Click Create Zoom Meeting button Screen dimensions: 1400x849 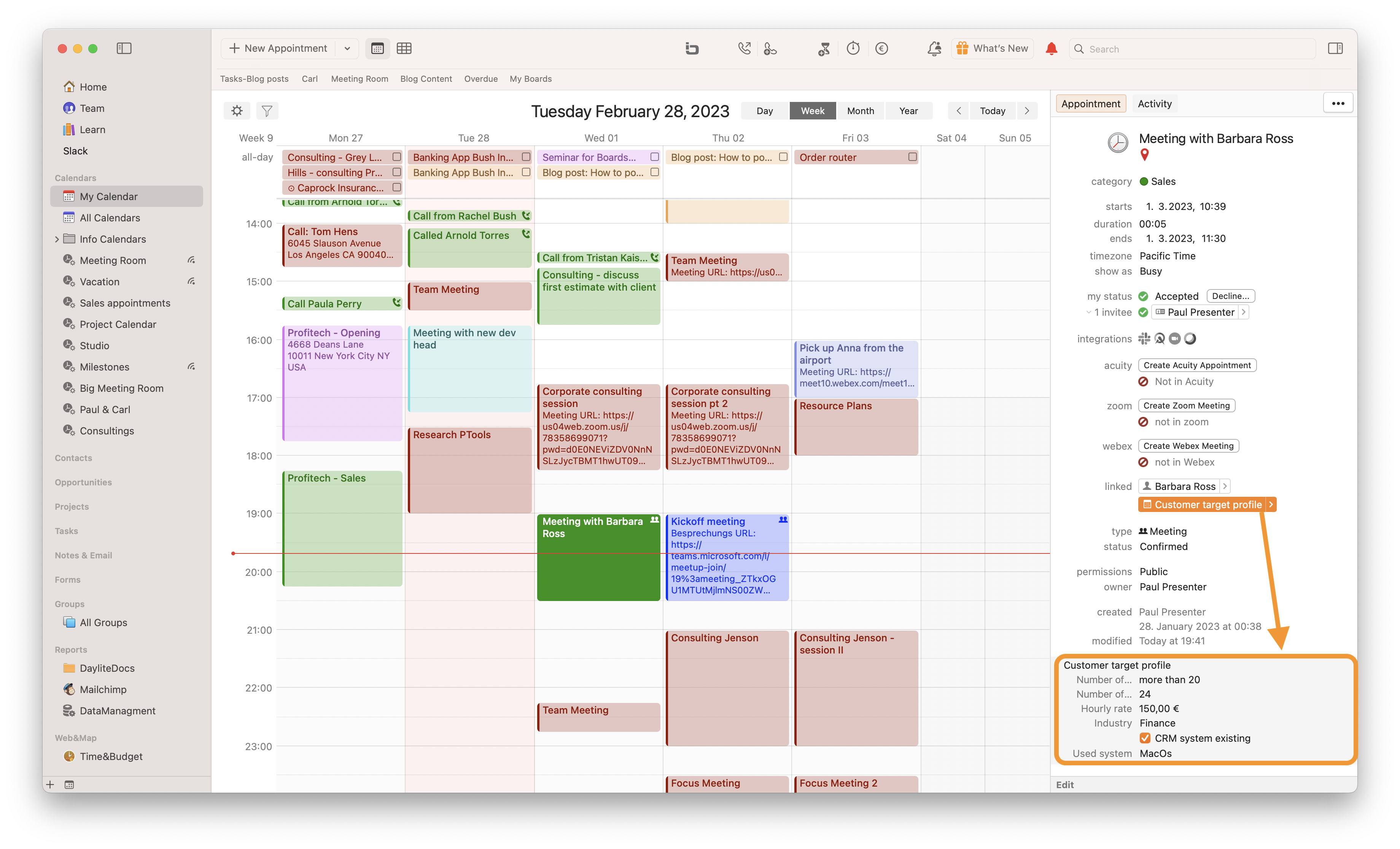(x=1186, y=405)
